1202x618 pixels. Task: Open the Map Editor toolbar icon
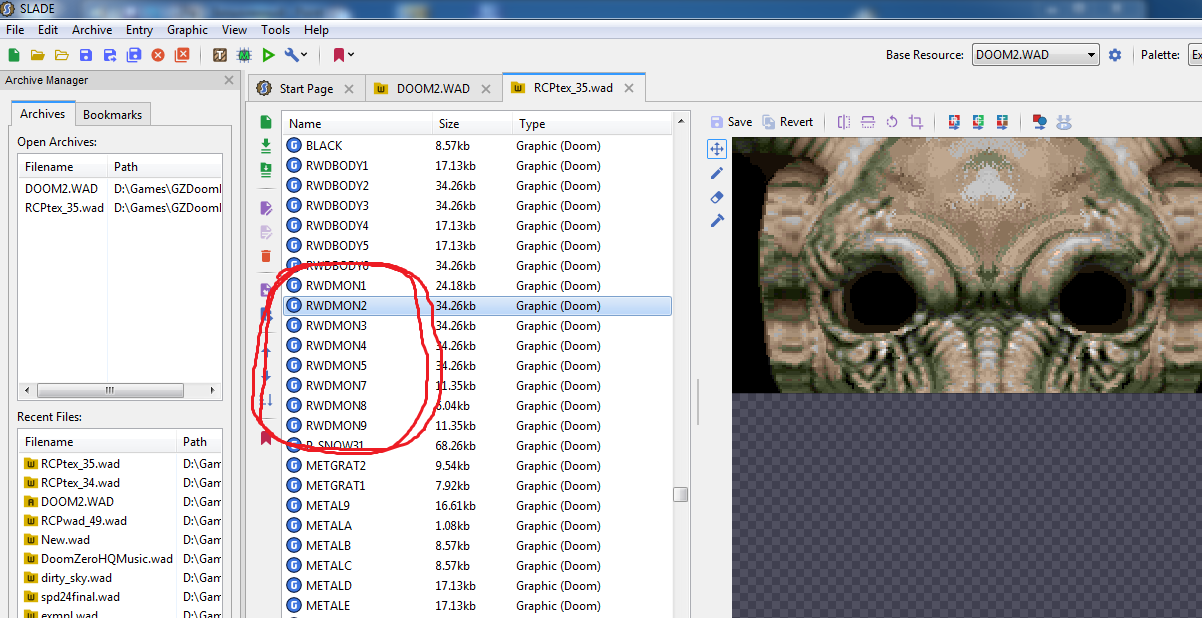[244, 55]
